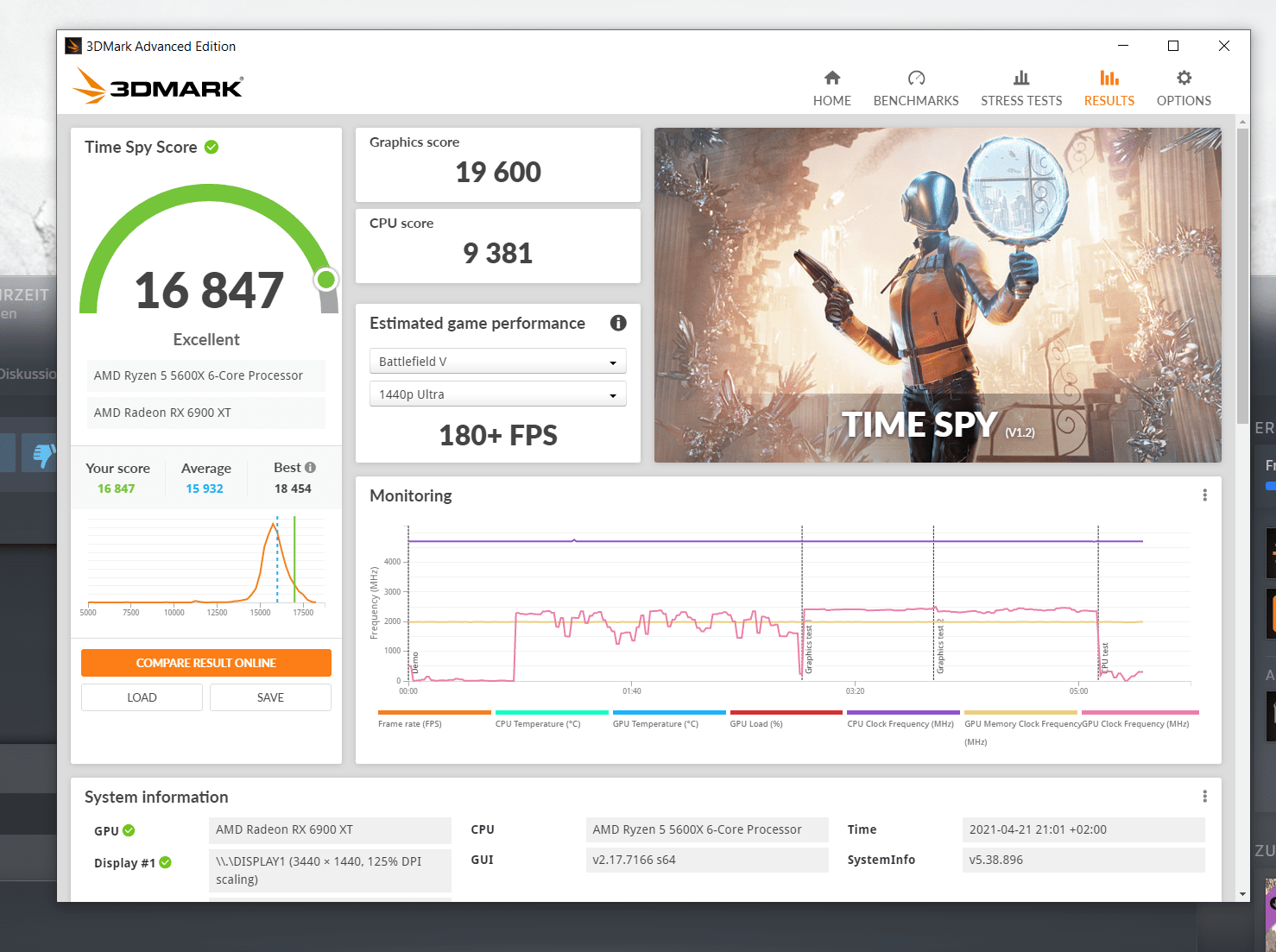The height and width of the screenshot is (952, 1276).
Task: Click the score gauge green indicator knob
Action: point(326,279)
